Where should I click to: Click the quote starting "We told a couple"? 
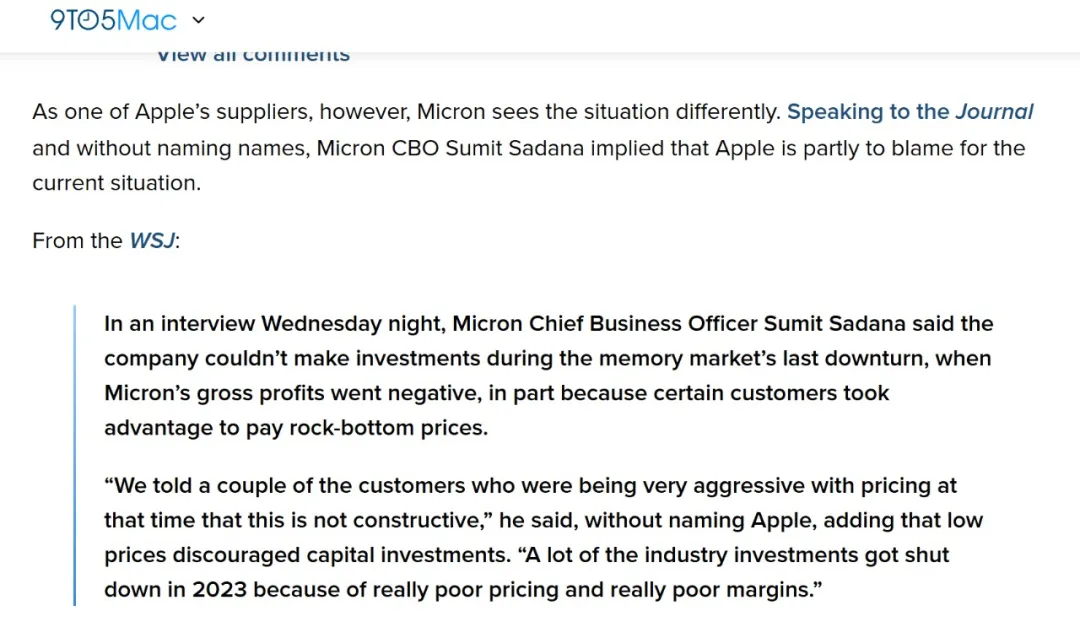click(543, 537)
